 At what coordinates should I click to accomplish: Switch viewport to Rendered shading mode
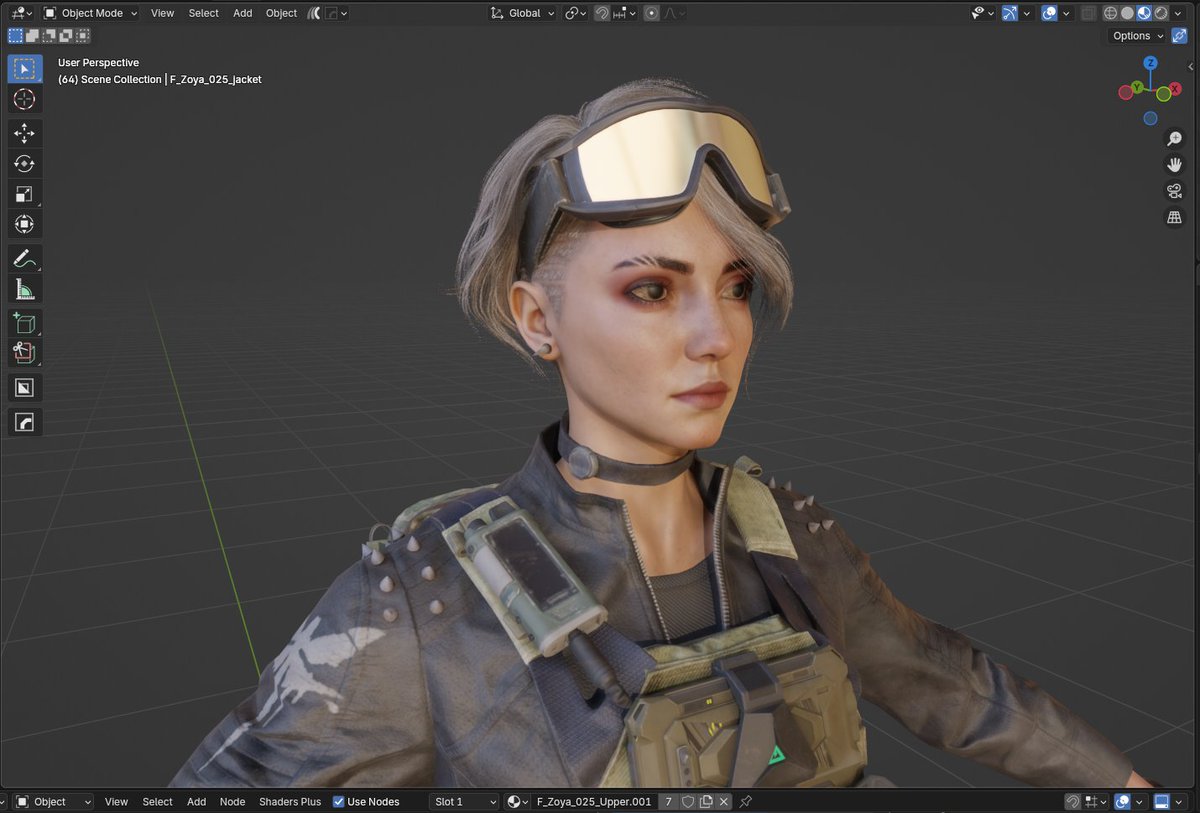pyautogui.click(x=1161, y=12)
